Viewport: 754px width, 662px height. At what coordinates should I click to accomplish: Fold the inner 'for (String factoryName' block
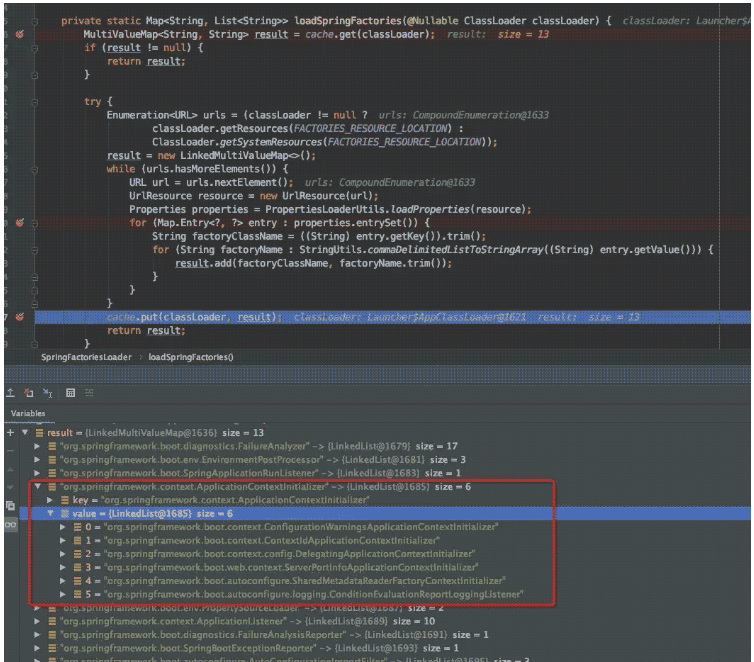[x=35, y=250]
